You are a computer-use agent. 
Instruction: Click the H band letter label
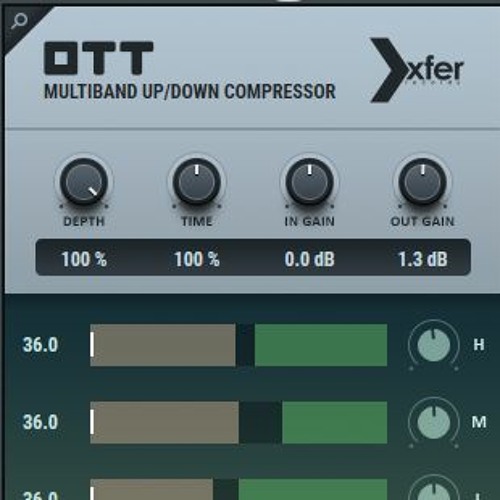tap(479, 345)
